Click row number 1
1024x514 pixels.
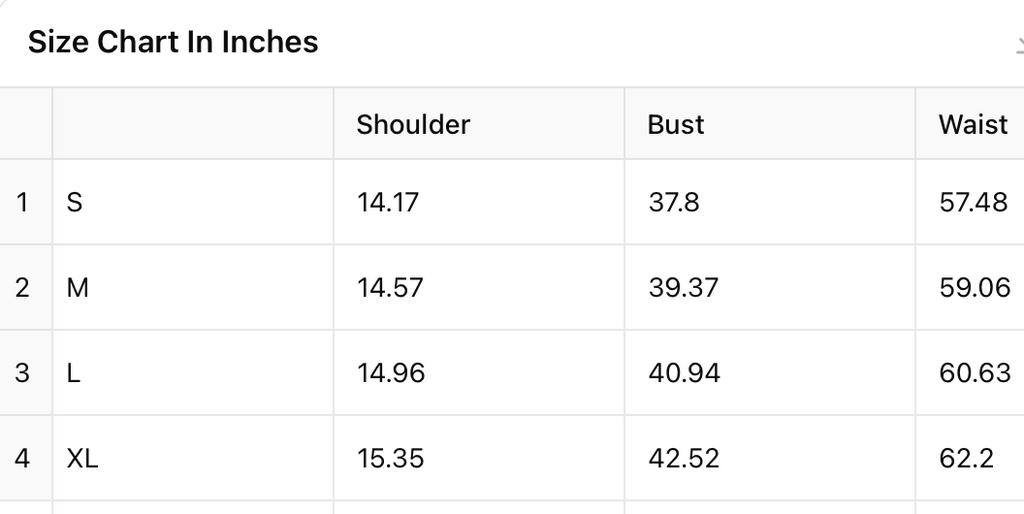pos(22,202)
